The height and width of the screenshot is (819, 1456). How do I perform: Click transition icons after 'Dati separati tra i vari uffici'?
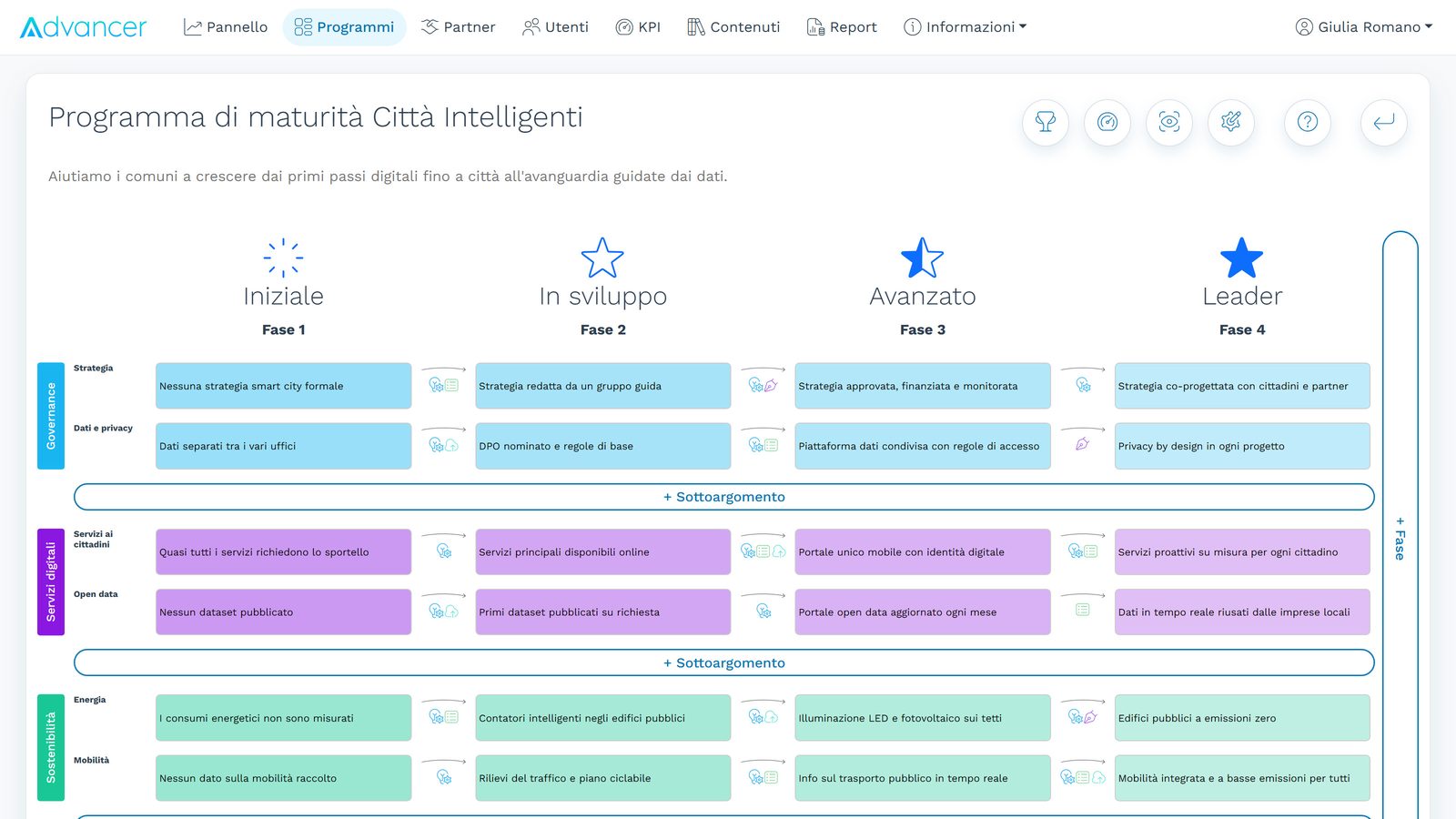443,445
